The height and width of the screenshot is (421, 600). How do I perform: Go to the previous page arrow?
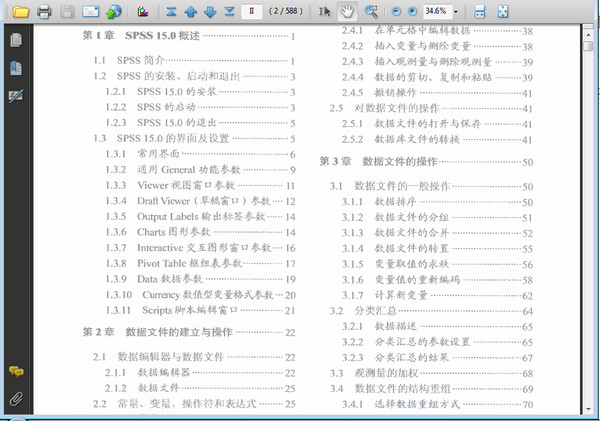[x=191, y=12]
